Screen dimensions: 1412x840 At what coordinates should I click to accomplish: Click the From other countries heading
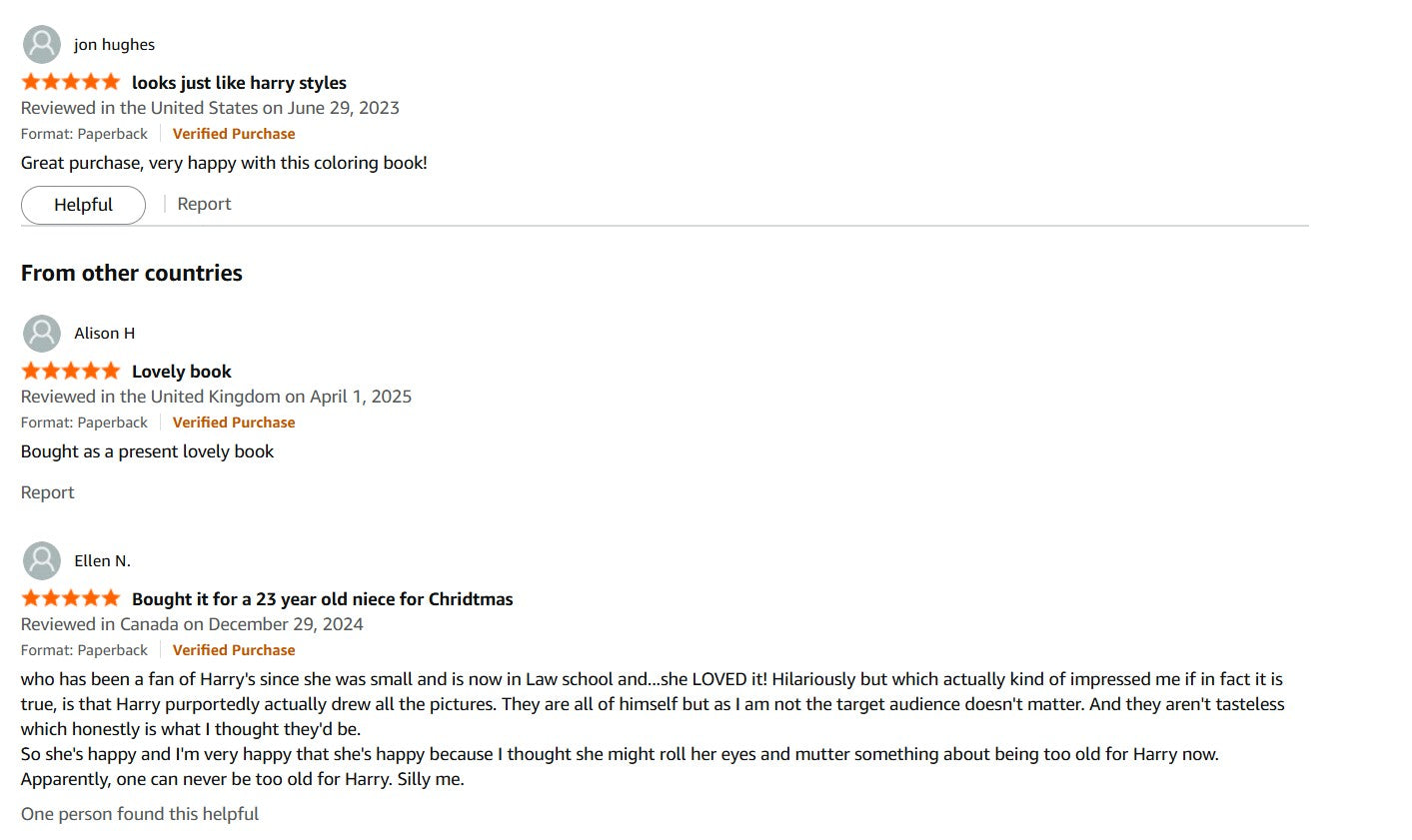click(132, 274)
